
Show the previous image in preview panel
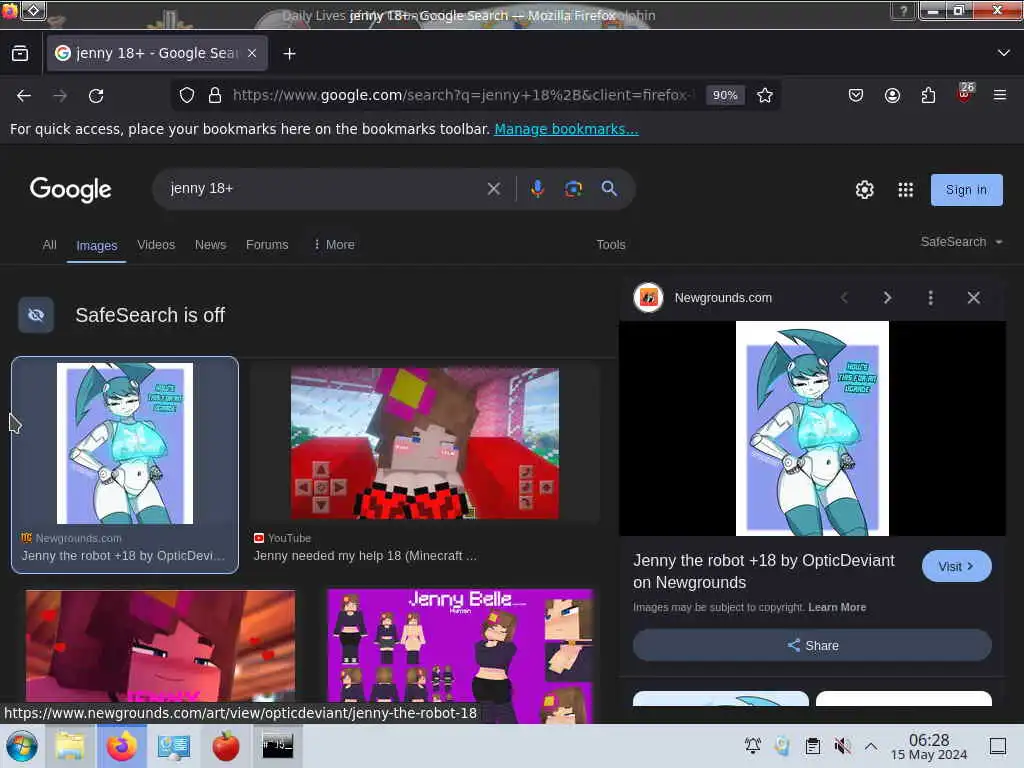pyautogui.click(x=844, y=298)
